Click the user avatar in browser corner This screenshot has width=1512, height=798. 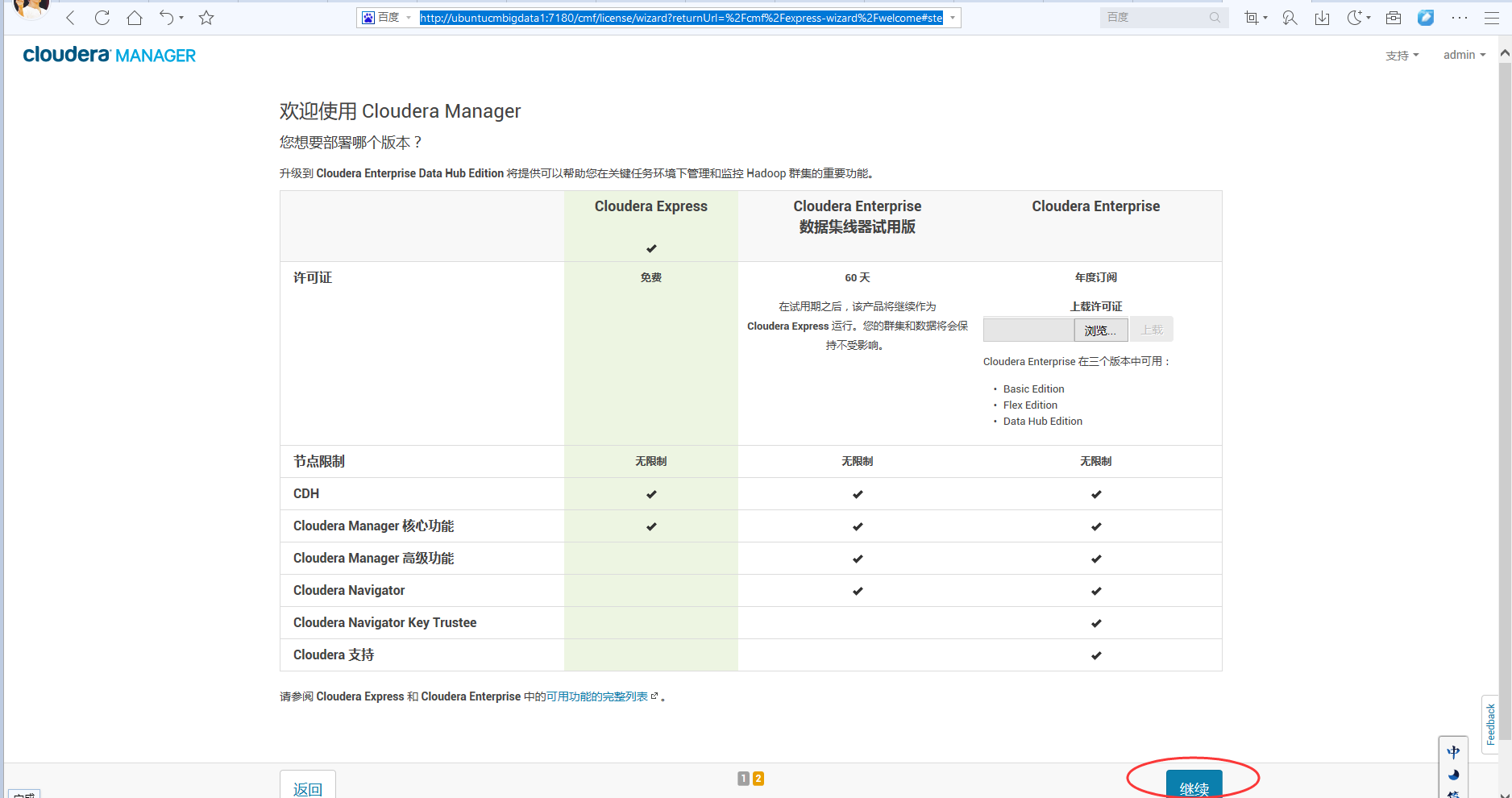click(31, 8)
